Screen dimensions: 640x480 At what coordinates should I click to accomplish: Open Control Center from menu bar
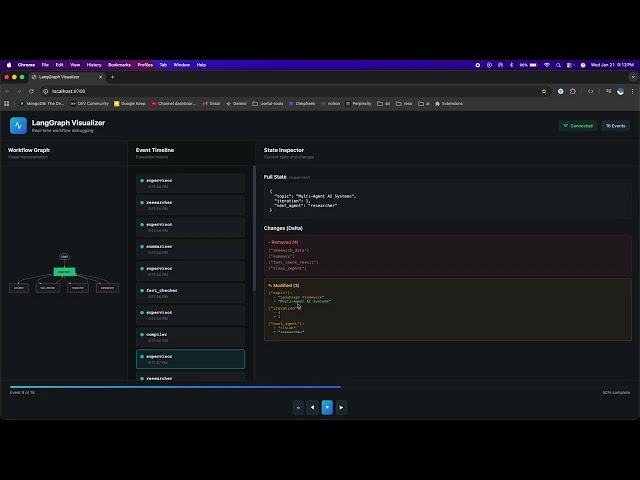[x=570, y=65]
